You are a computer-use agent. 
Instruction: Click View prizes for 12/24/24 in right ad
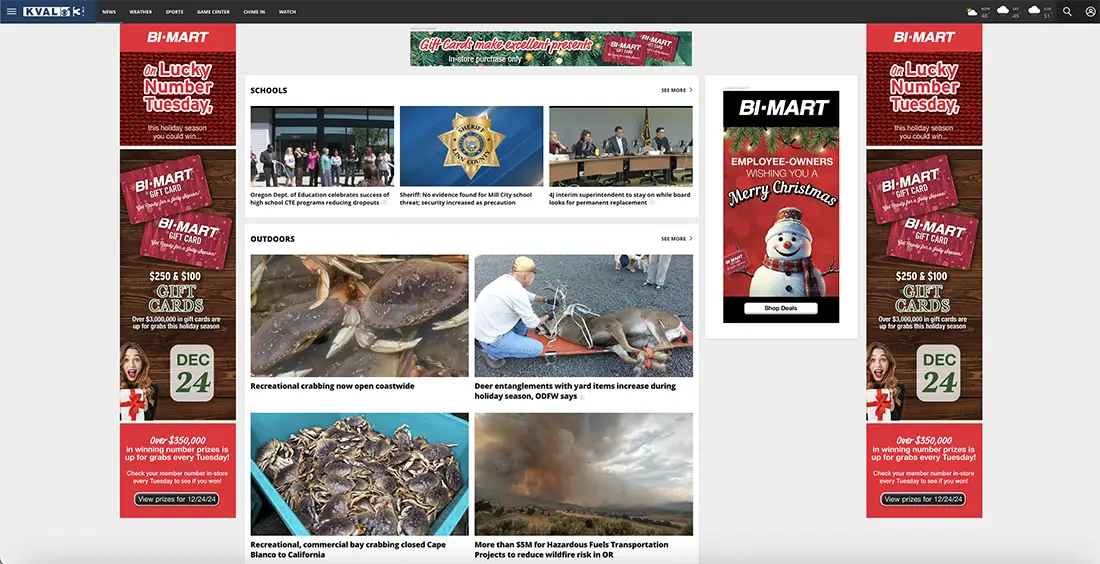point(924,499)
